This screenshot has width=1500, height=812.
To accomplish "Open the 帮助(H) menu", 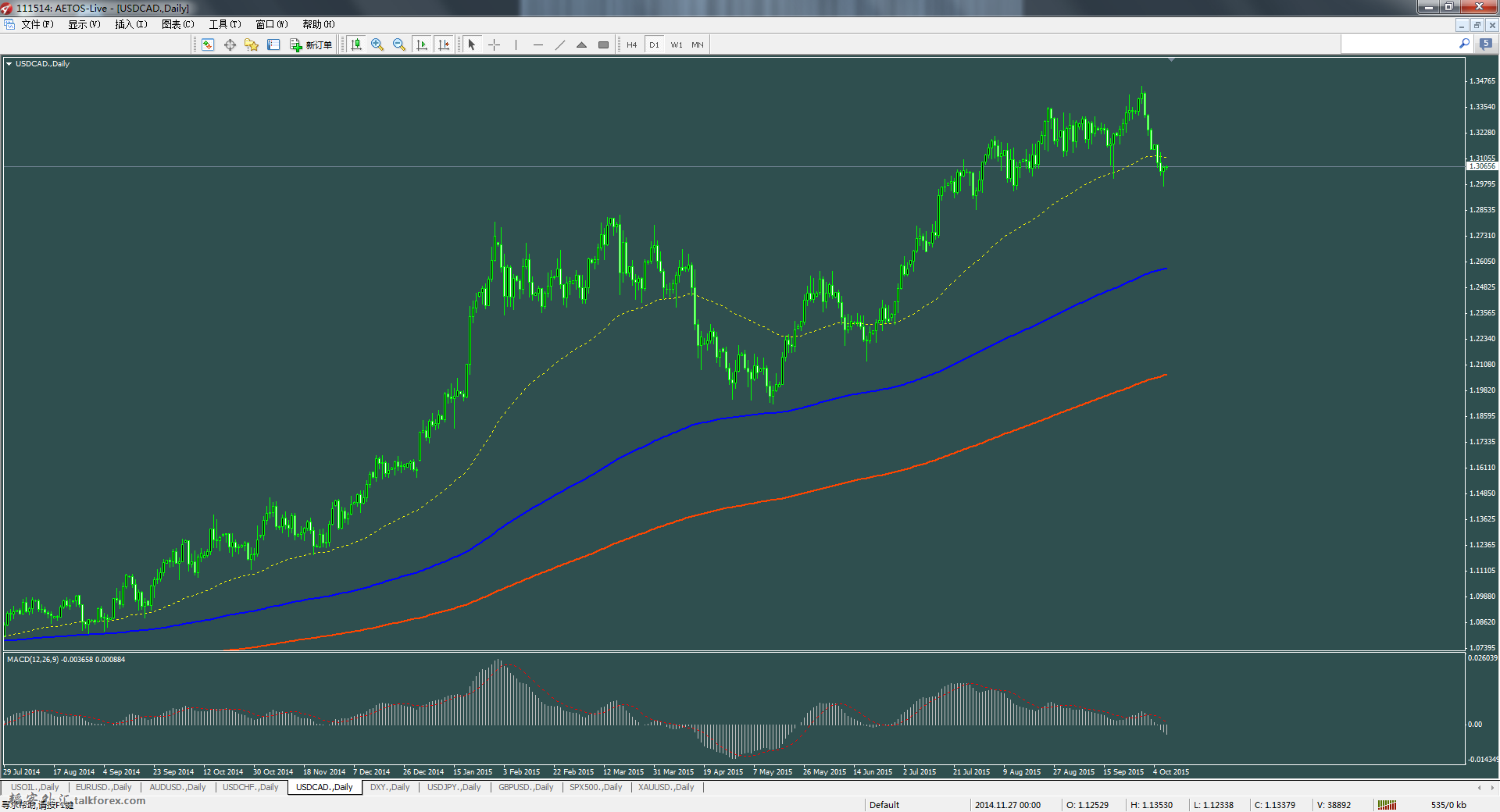I will (x=319, y=24).
